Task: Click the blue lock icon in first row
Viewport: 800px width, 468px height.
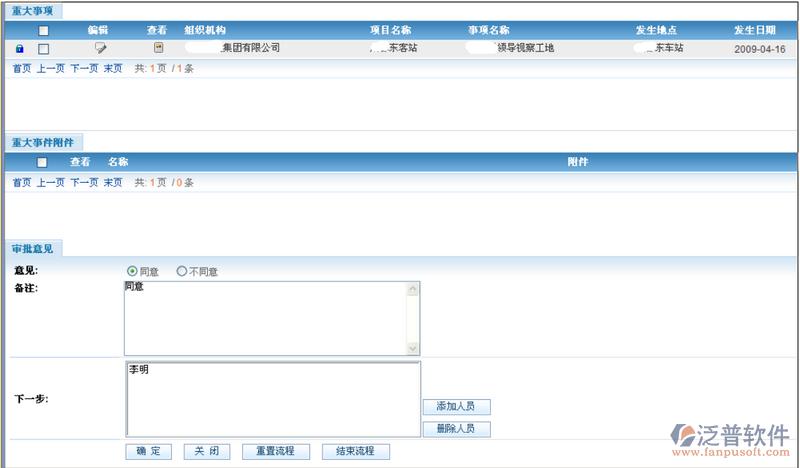Action: [20, 48]
